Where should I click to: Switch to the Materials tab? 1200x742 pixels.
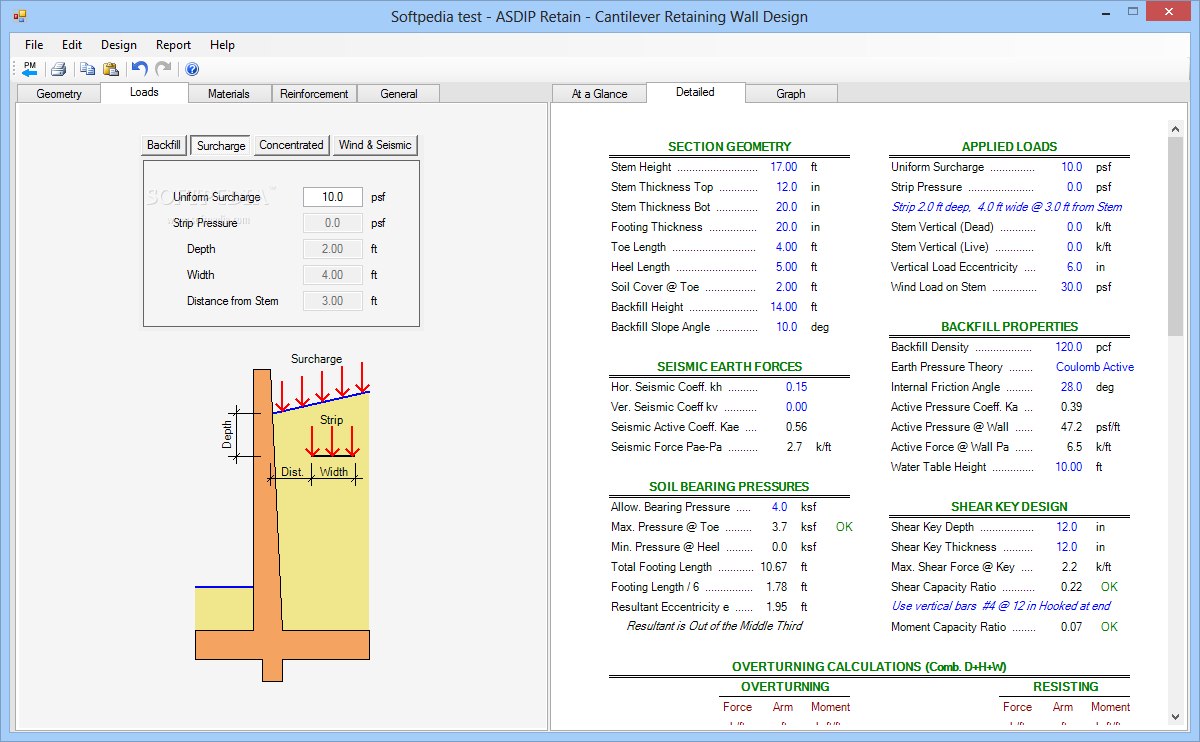coord(229,94)
